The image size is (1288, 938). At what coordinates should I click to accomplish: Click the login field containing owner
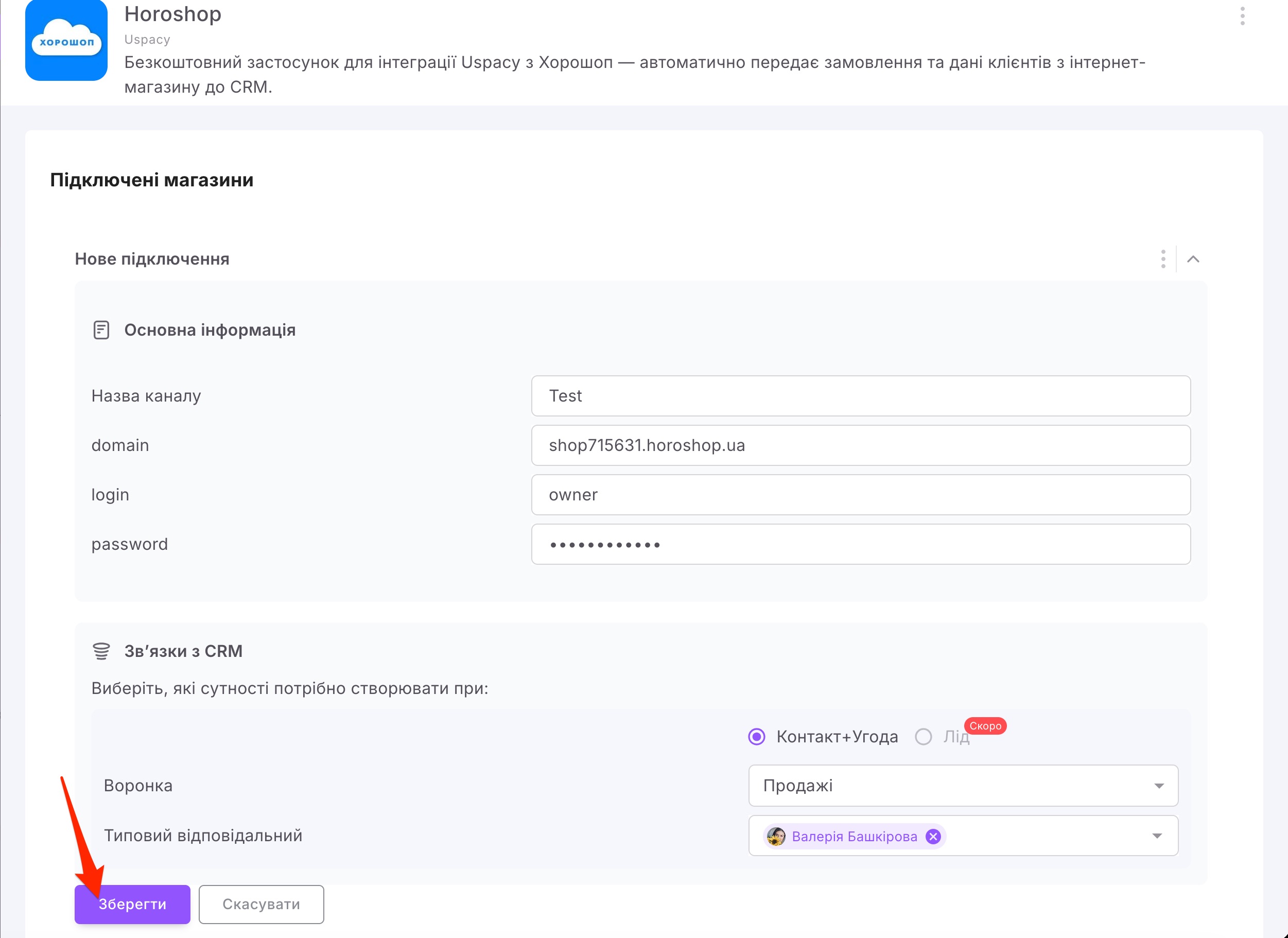(x=861, y=495)
